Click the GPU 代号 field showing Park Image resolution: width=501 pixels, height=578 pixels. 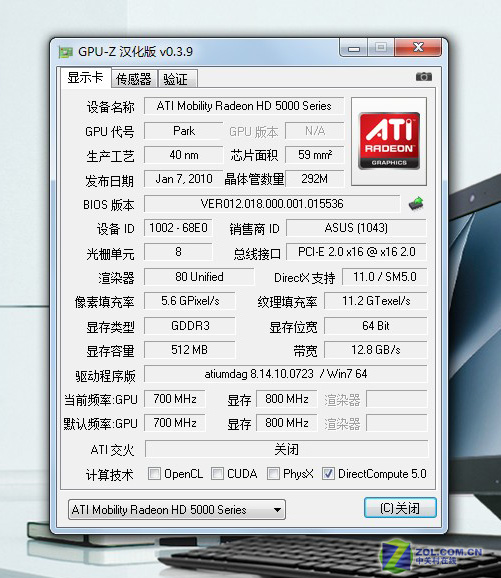[x=184, y=131]
